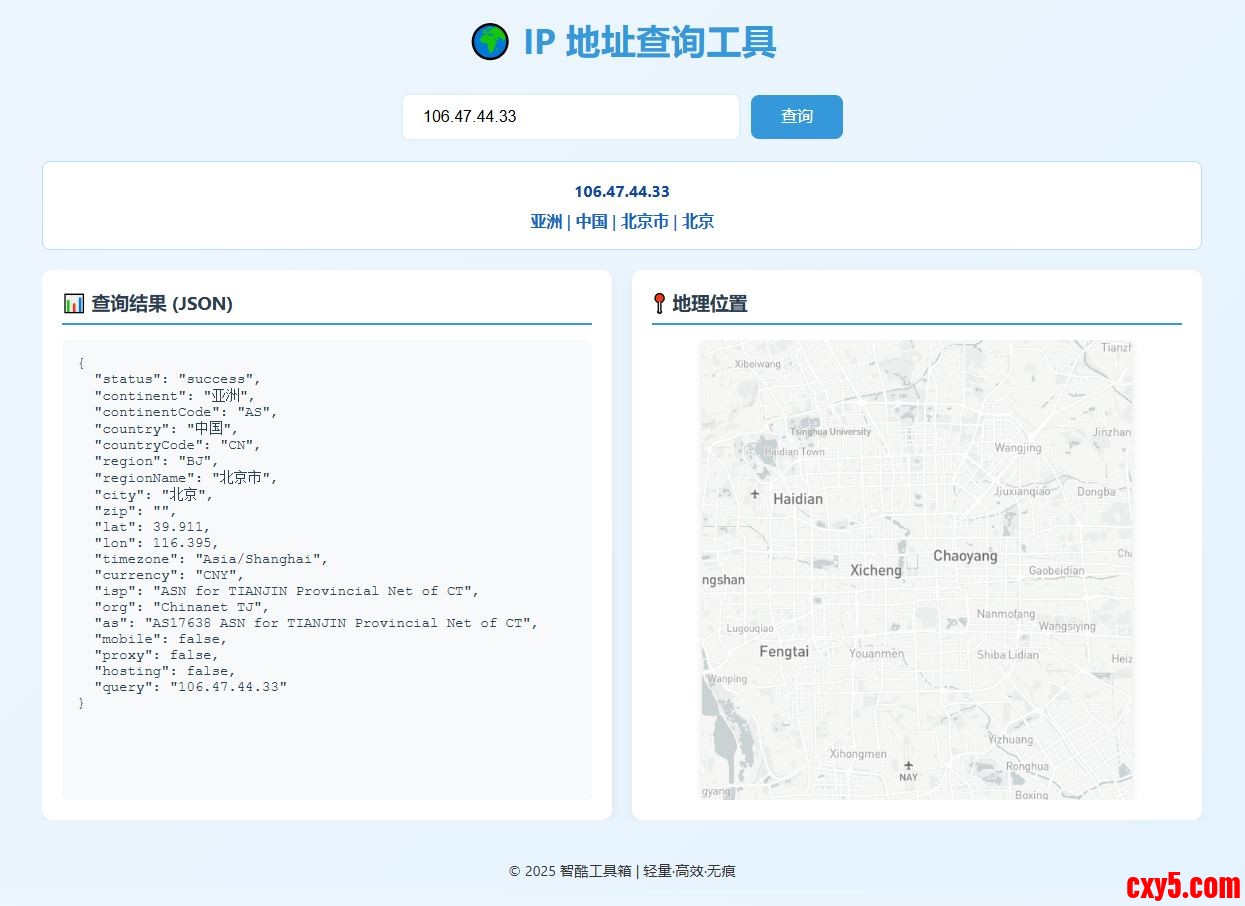
Task: Click the "timezone" line in JSON result
Action: tap(211, 559)
